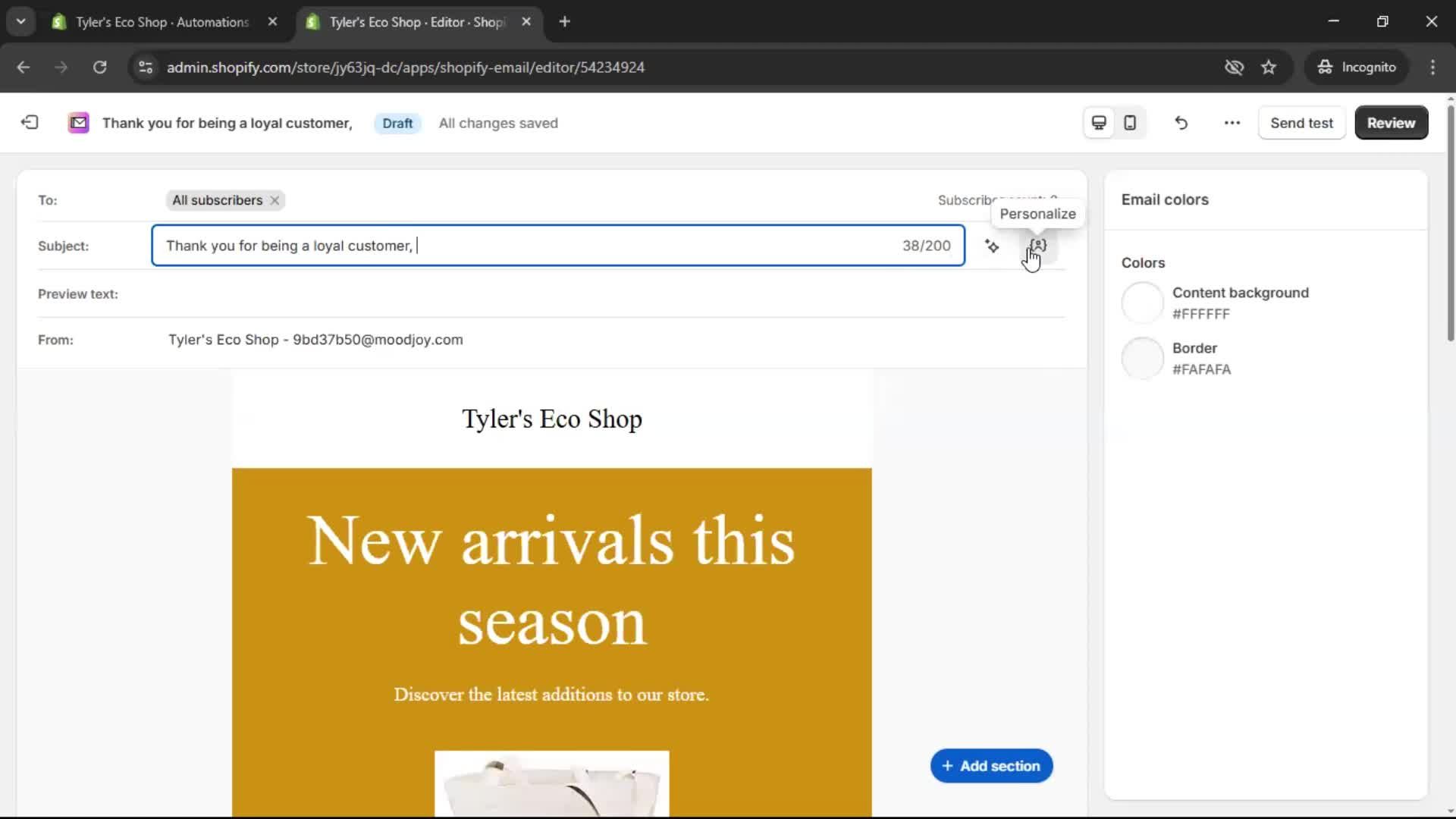Screen dimensions: 1456x819
Task: Click the Send test button
Action: 1301,122
